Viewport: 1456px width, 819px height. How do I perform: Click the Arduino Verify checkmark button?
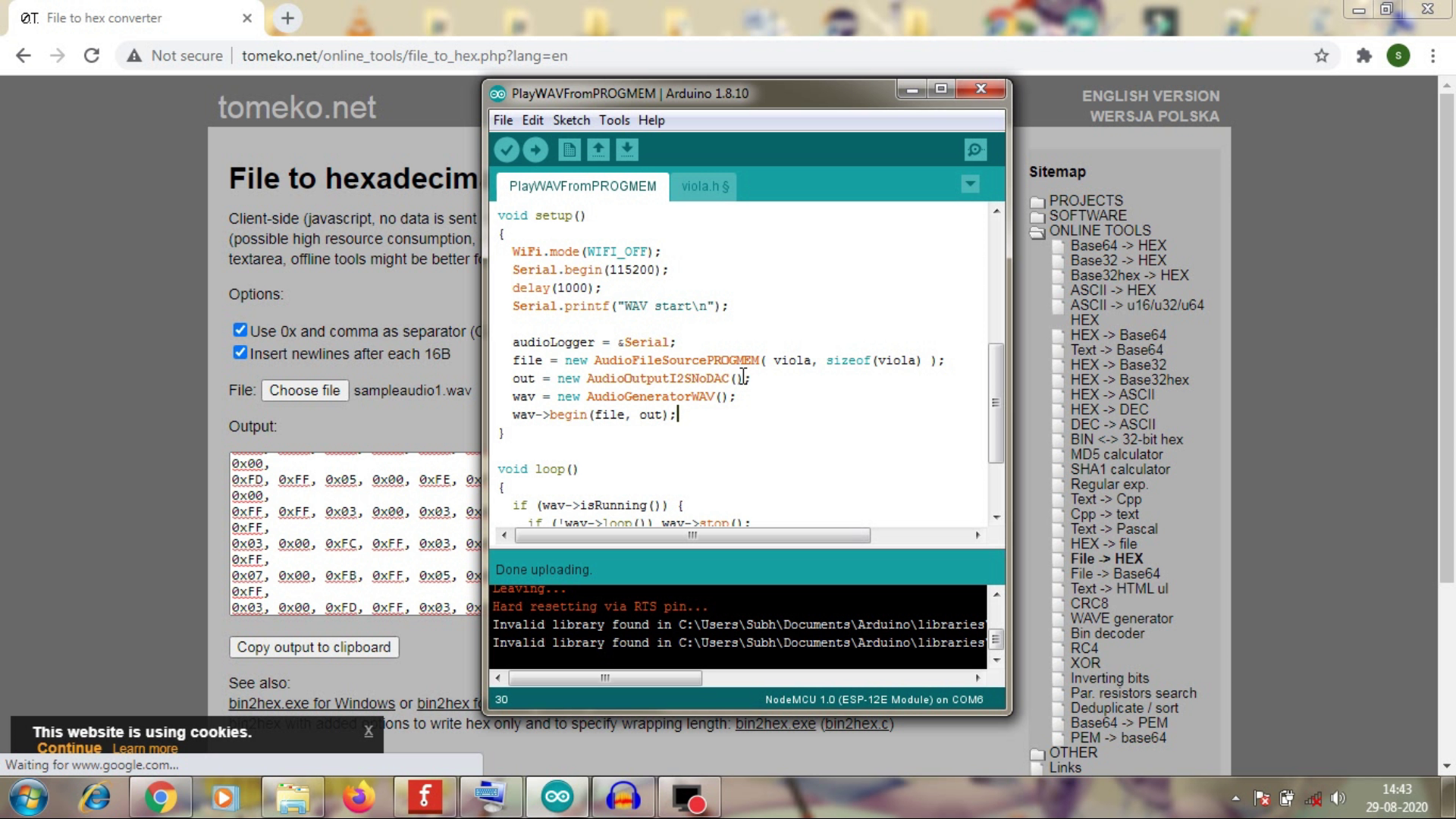[507, 150]
